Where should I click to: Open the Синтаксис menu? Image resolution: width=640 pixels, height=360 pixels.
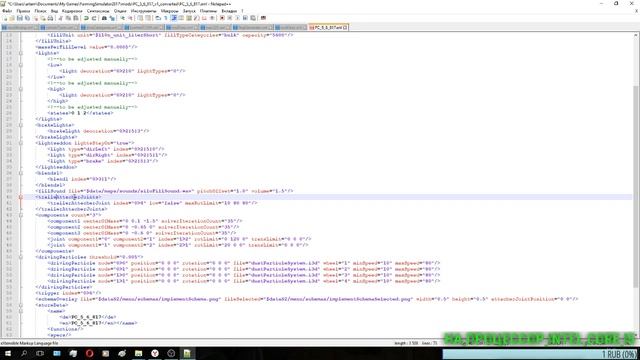98,11
